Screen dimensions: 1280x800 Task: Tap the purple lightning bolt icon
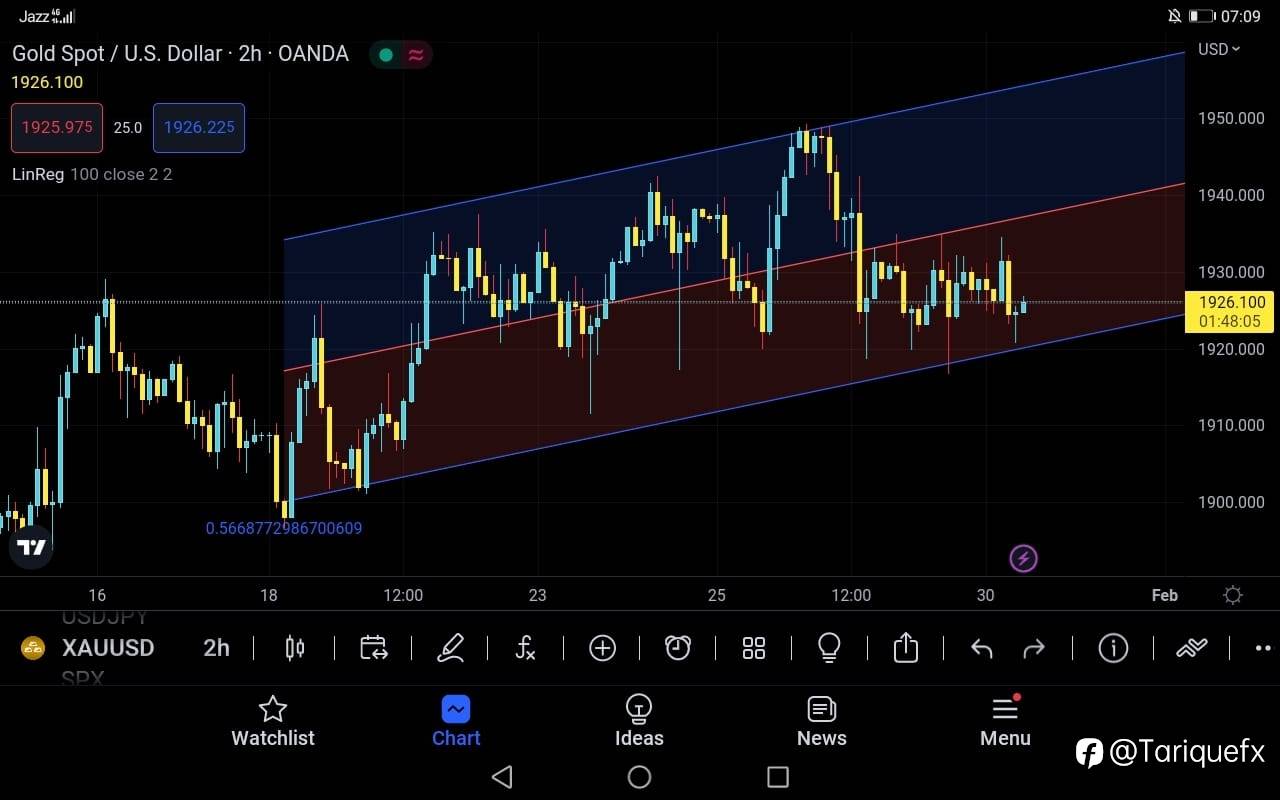click(x=1023, y=558)
